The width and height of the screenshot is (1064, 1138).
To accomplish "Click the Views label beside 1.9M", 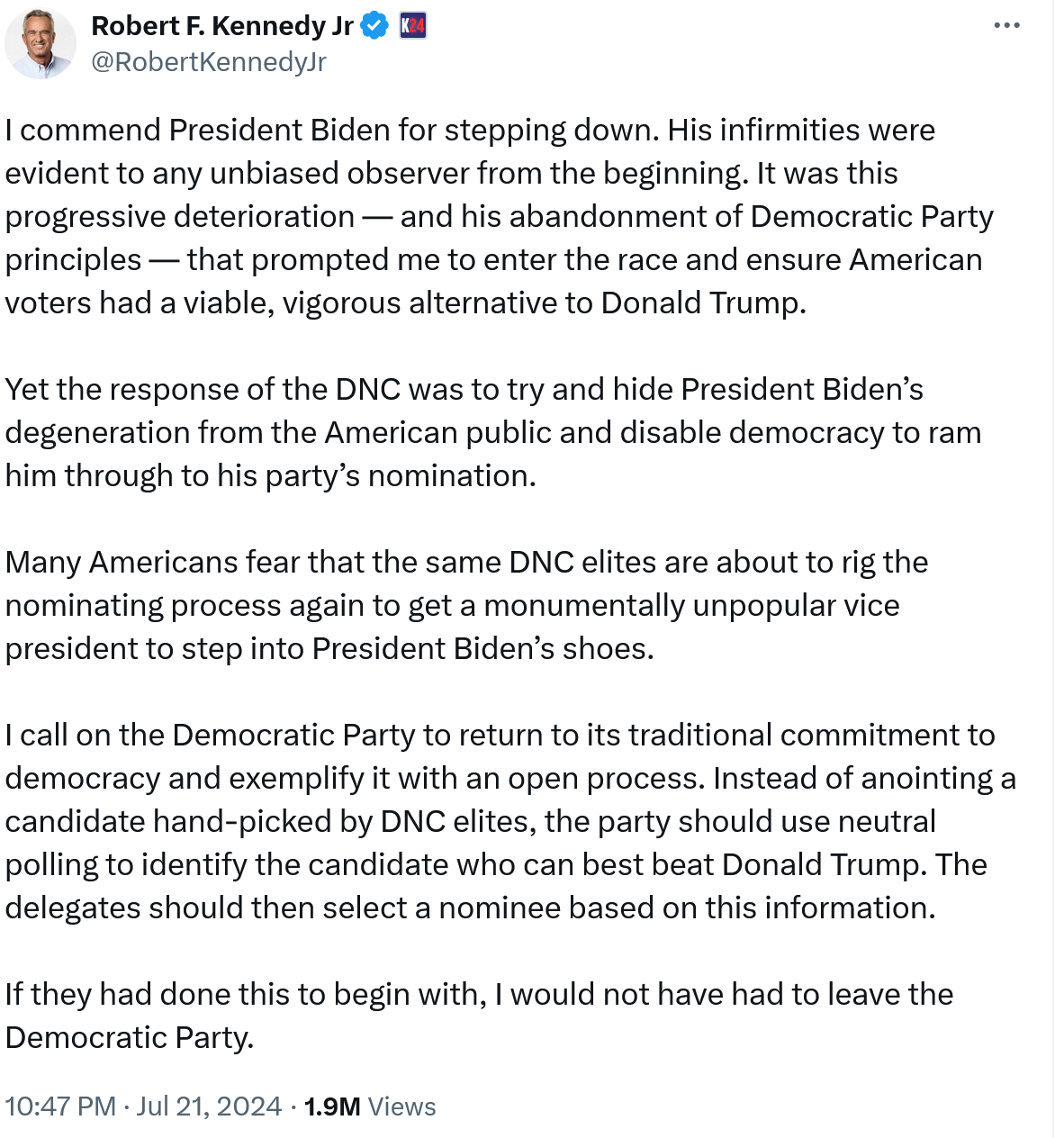I will coord(402,1106).
